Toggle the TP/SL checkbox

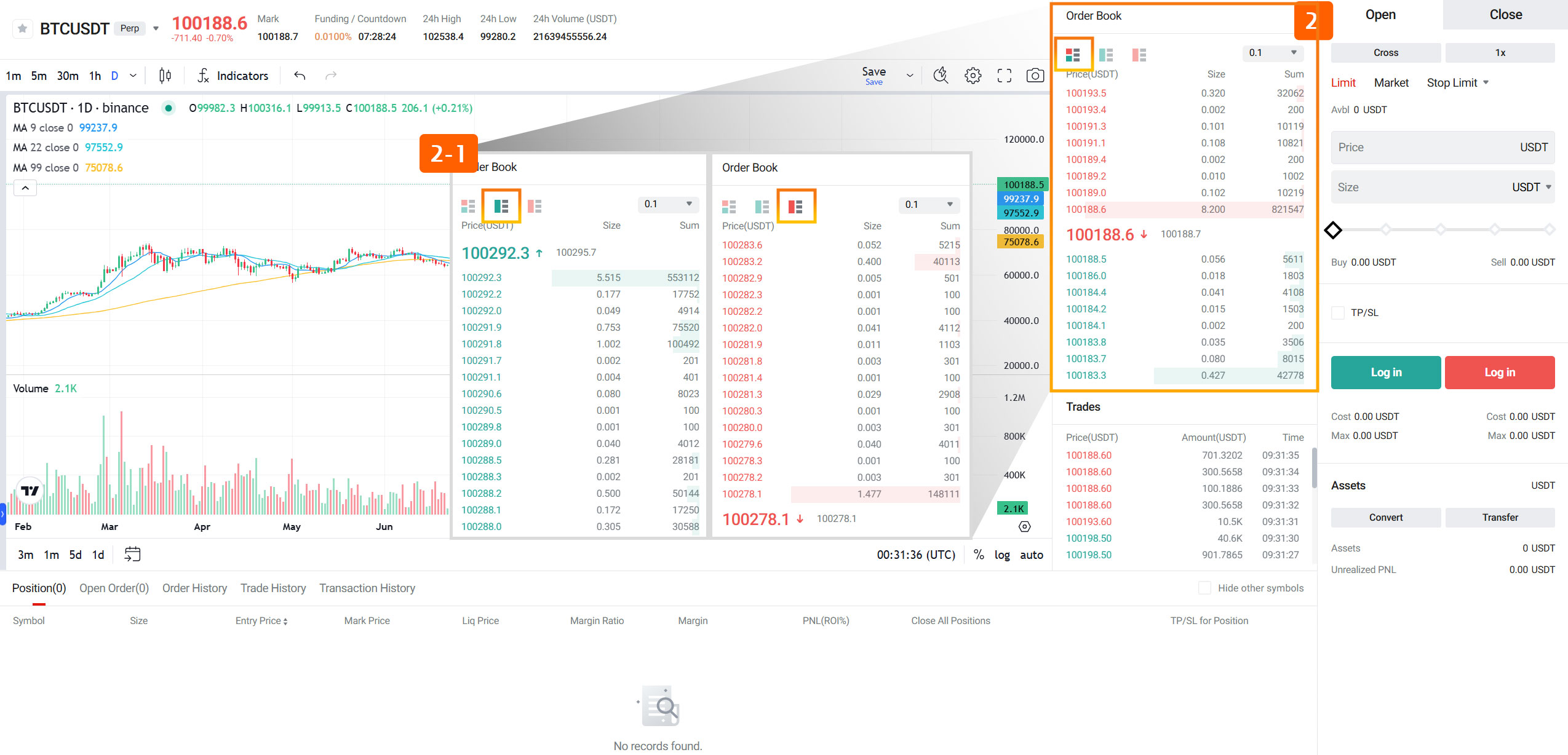click(x=1338, y=312)
